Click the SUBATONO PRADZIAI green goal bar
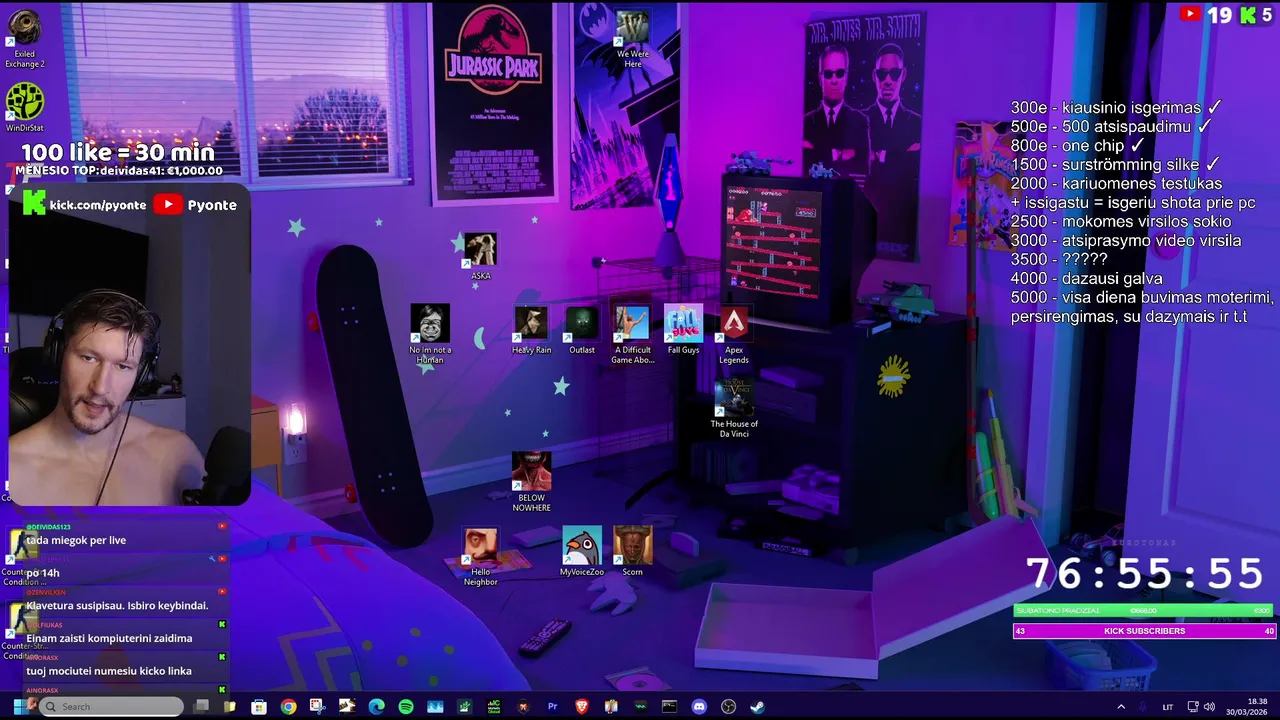 coord(1144,610)
